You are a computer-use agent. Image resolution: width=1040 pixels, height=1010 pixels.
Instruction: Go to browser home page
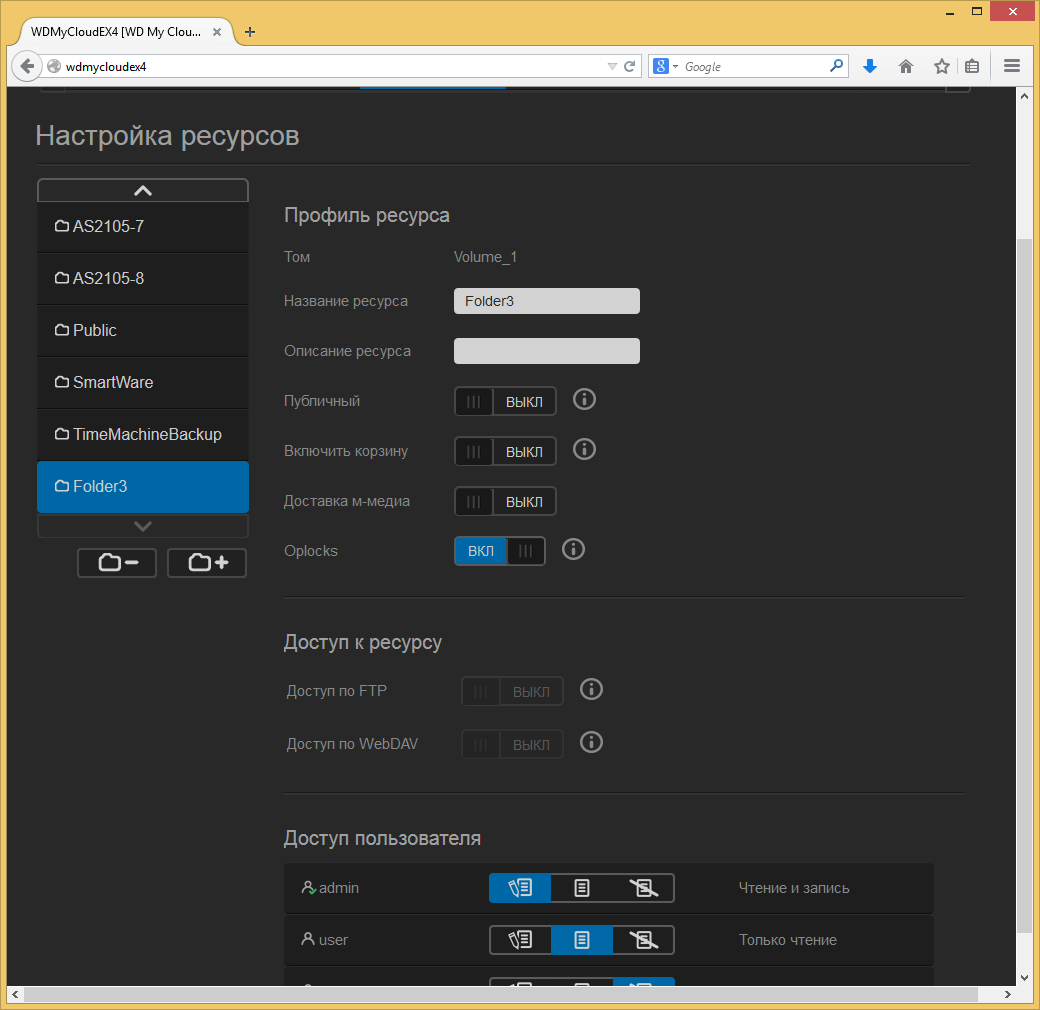click(x=906, y=66)
